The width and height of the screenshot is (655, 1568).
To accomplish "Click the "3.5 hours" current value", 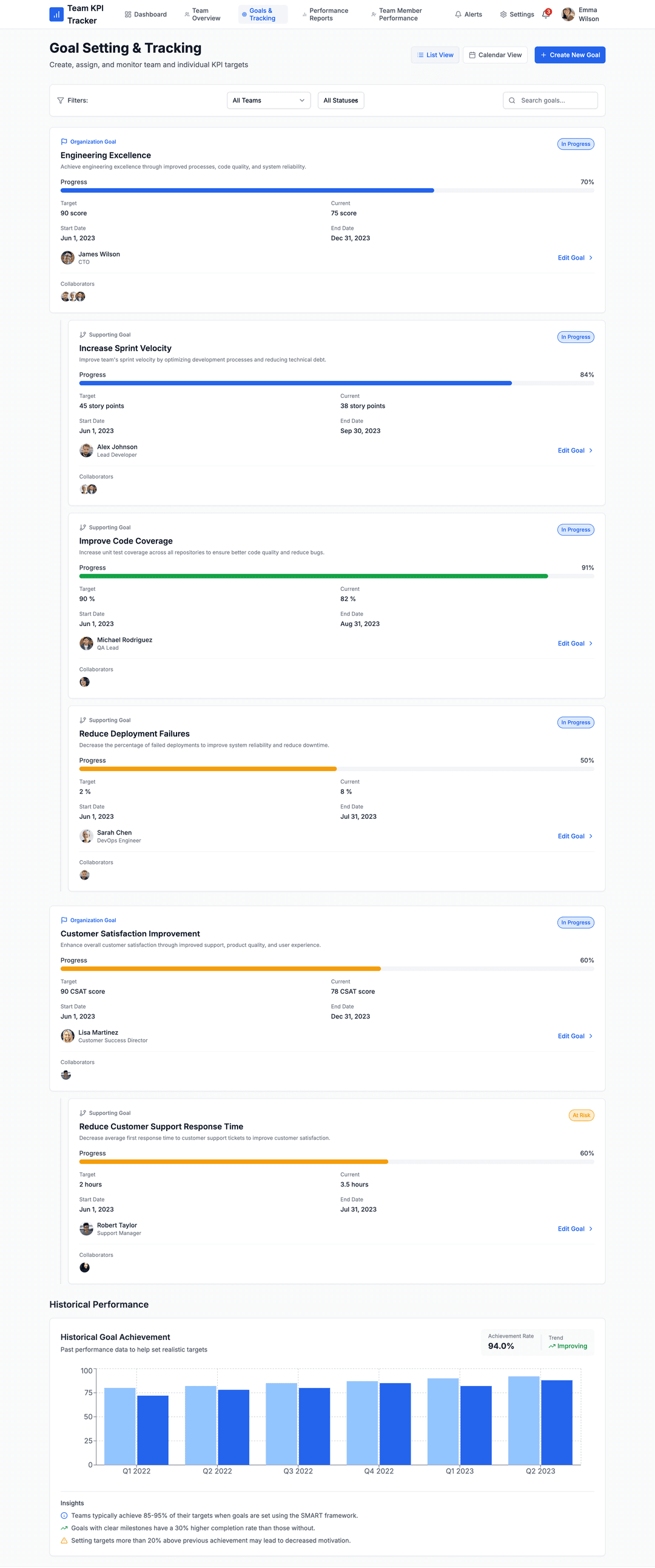I will (354, 1185).
